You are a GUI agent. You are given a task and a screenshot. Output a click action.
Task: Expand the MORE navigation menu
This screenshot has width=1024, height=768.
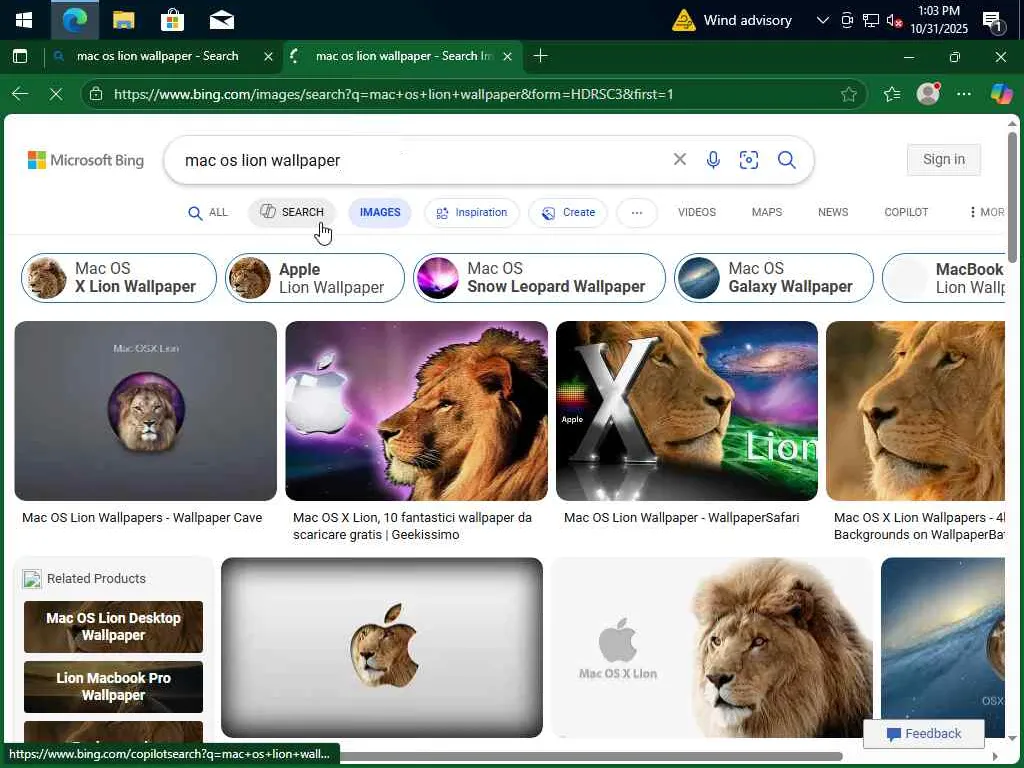pos(987,212)
